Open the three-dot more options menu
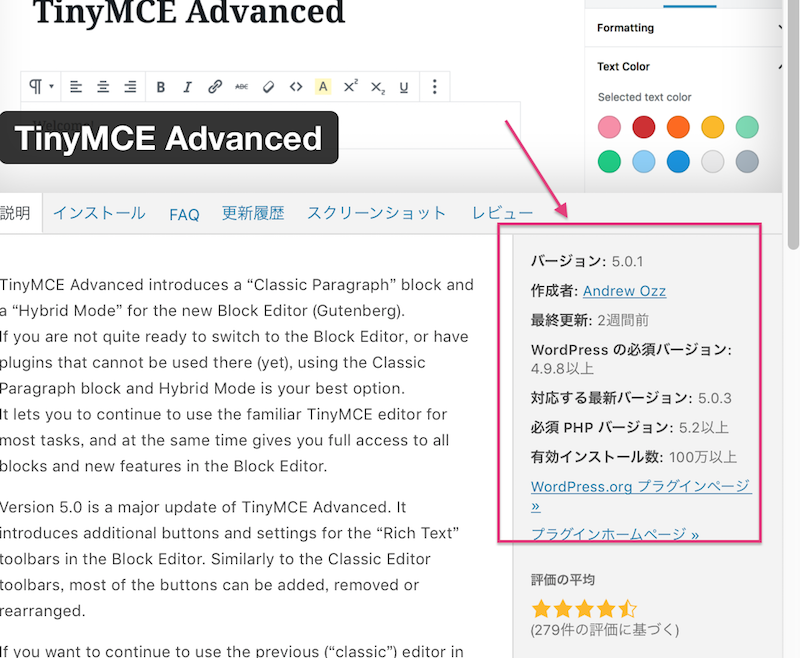Screen dimensions: 800x658 435,86
